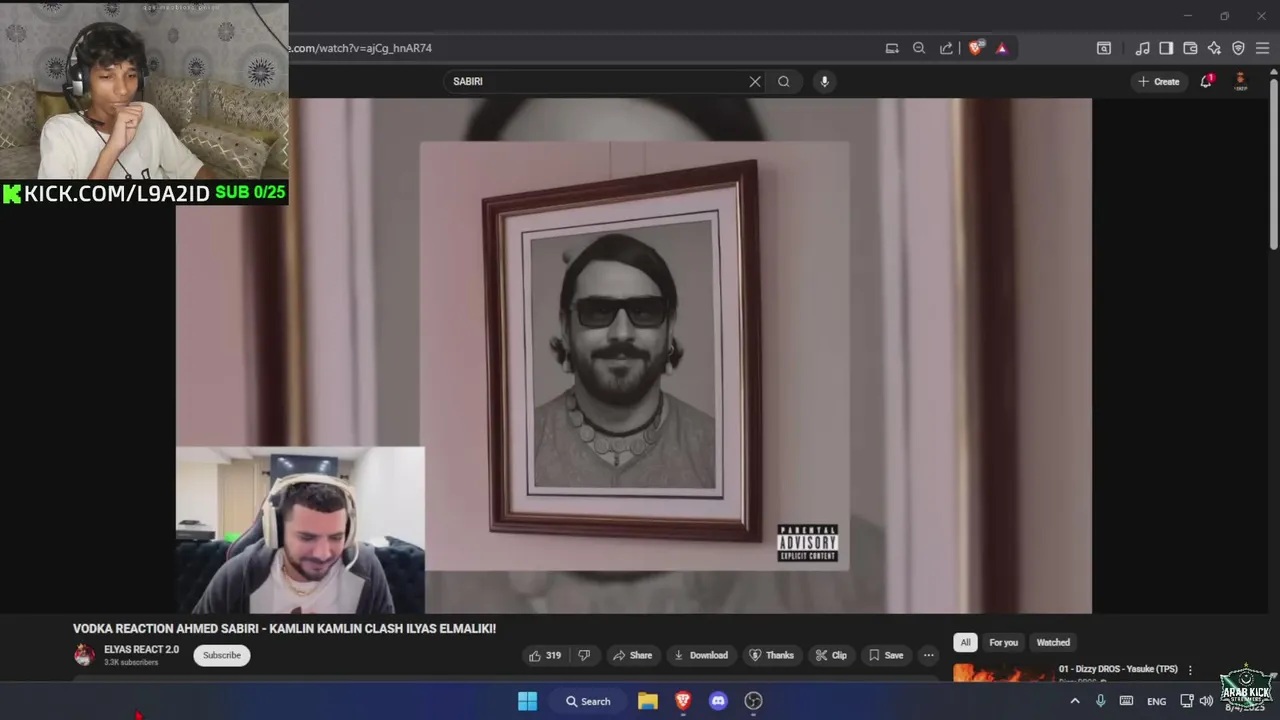The width and height of the screenshot is (1280, 720).
Task: Open the browser tab search icon
Action: coord(1104,48)
